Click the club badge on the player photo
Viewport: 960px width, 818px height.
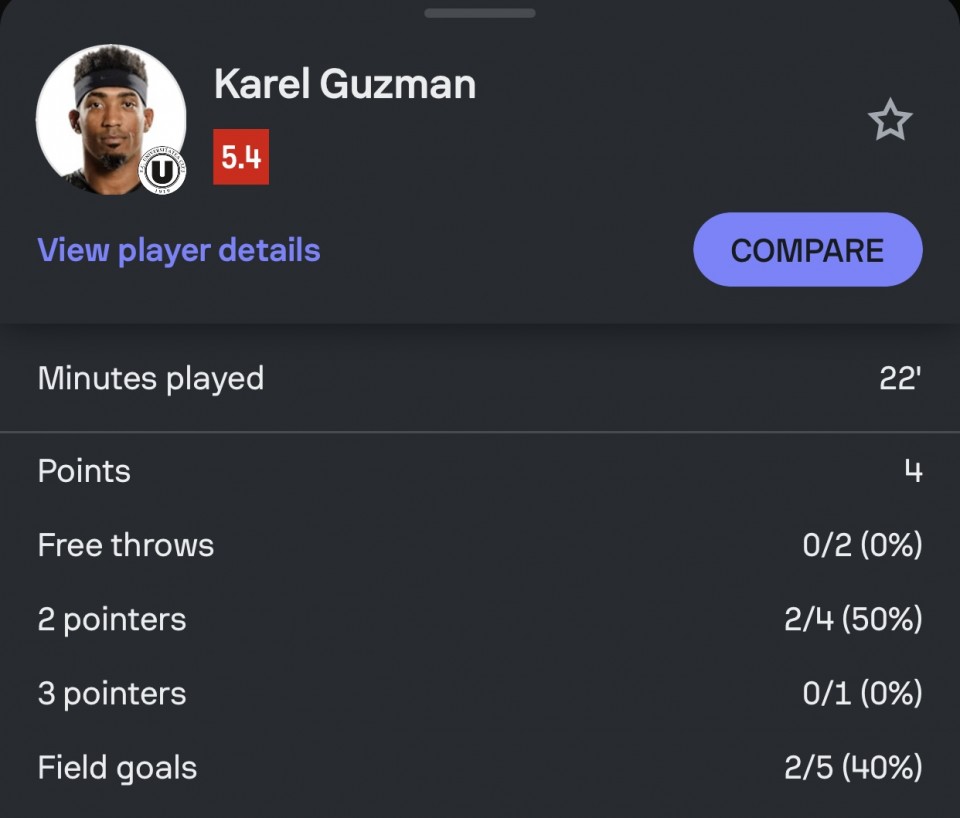point(162,172)
